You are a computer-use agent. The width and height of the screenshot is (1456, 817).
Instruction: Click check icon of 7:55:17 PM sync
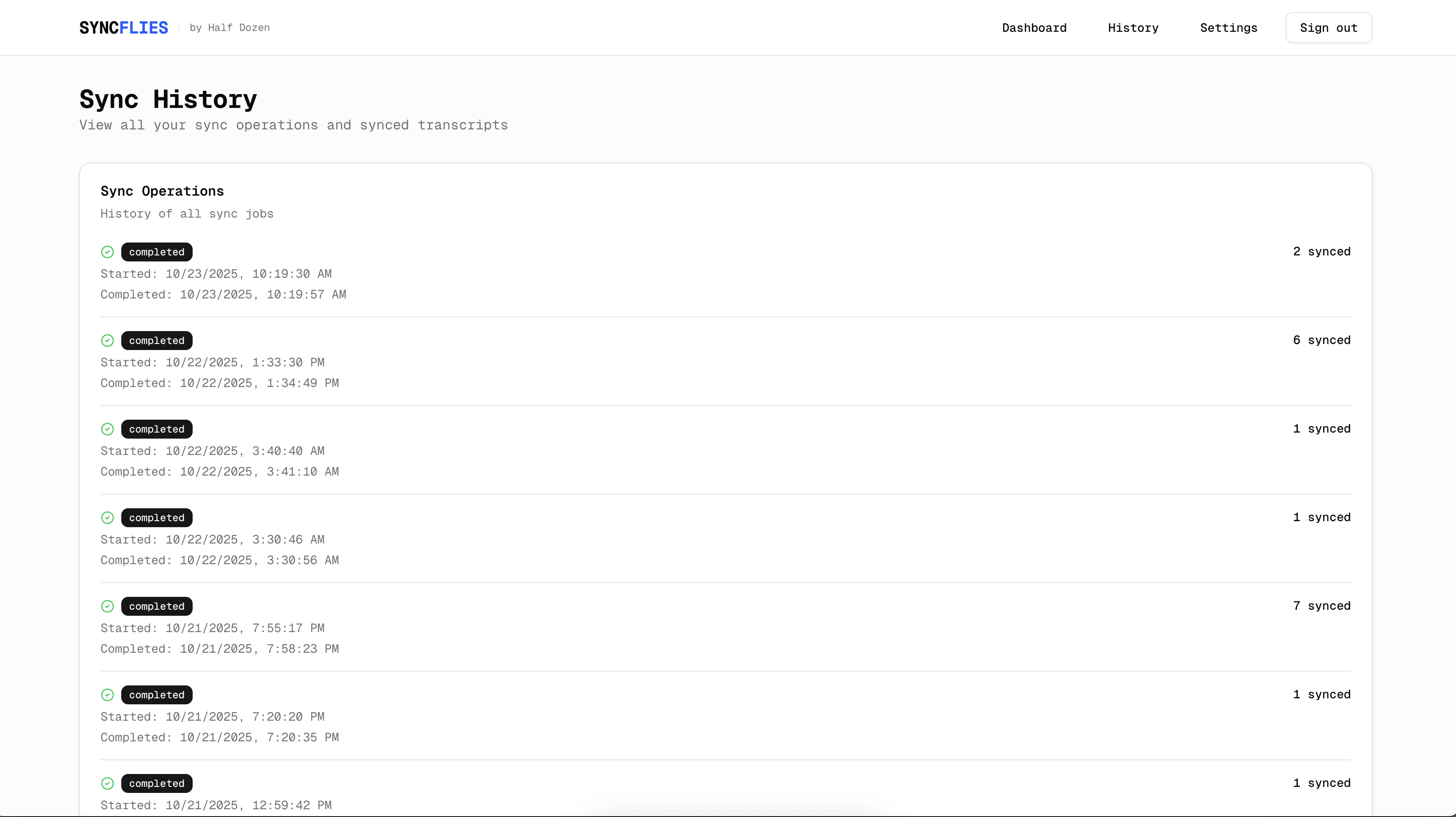(x=108, y=607)
